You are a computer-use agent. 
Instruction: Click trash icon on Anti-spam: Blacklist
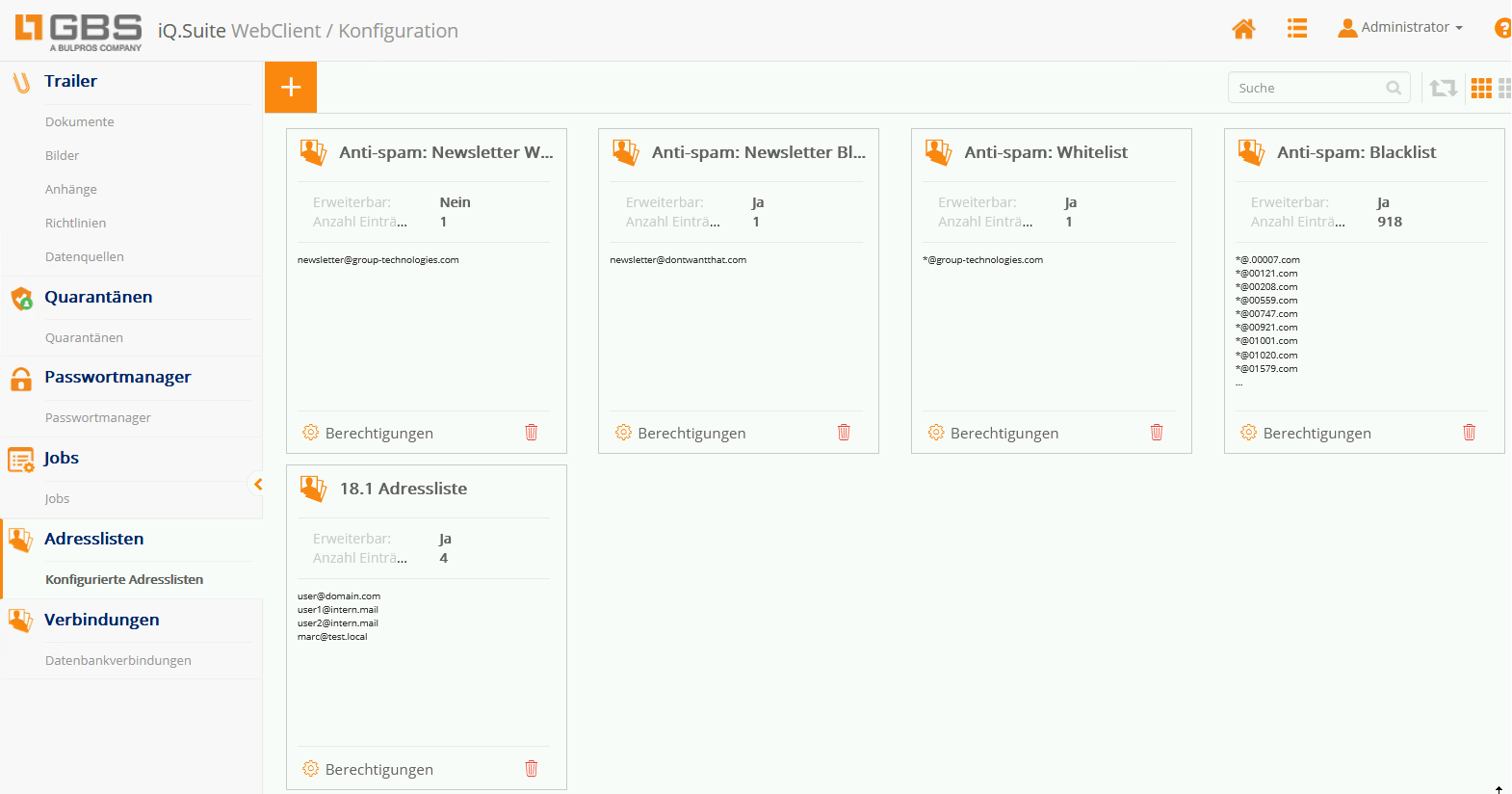(x=1469, y=433)
